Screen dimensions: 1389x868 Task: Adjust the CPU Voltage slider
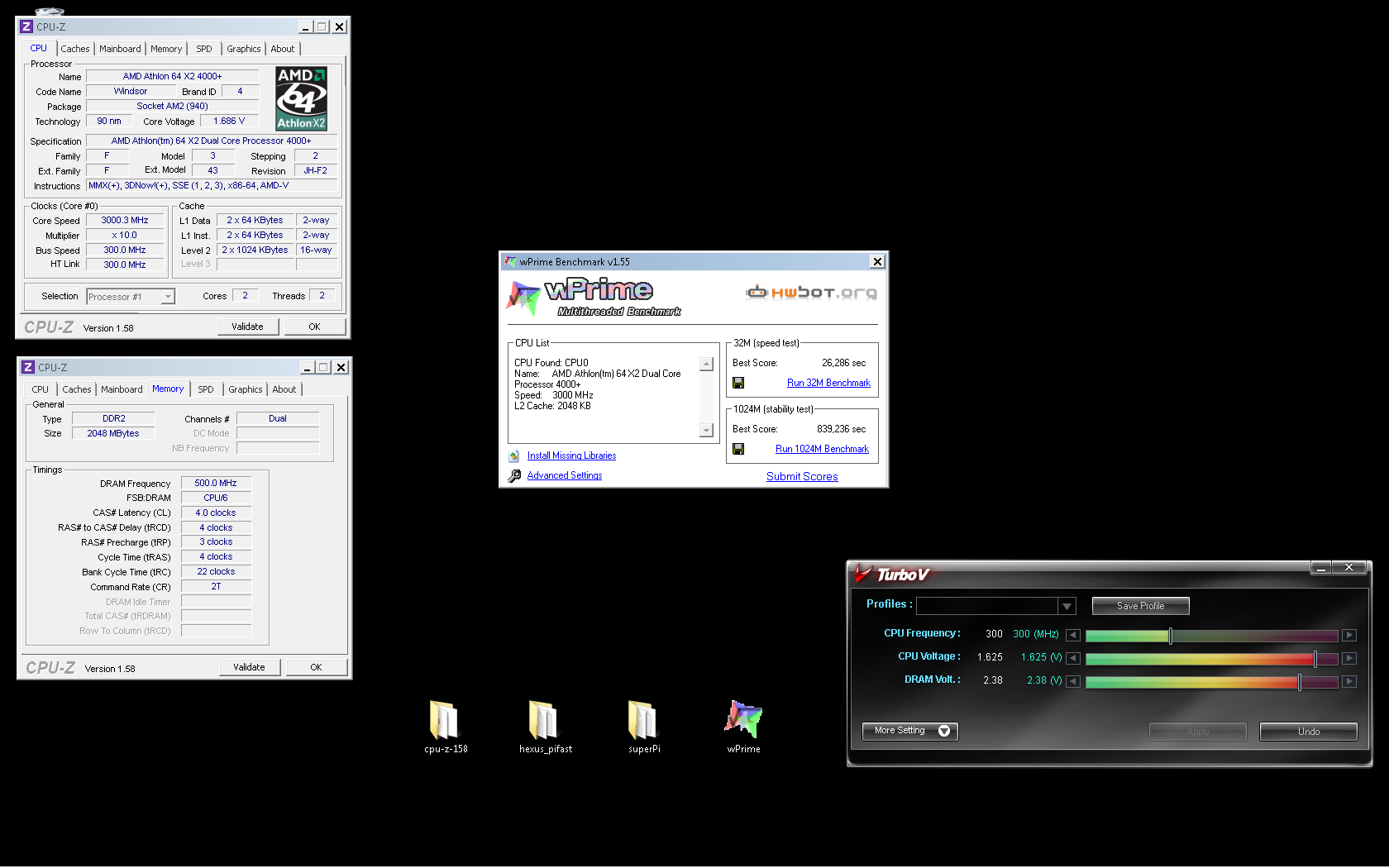pyautogui.click(x=1315, y=658)
